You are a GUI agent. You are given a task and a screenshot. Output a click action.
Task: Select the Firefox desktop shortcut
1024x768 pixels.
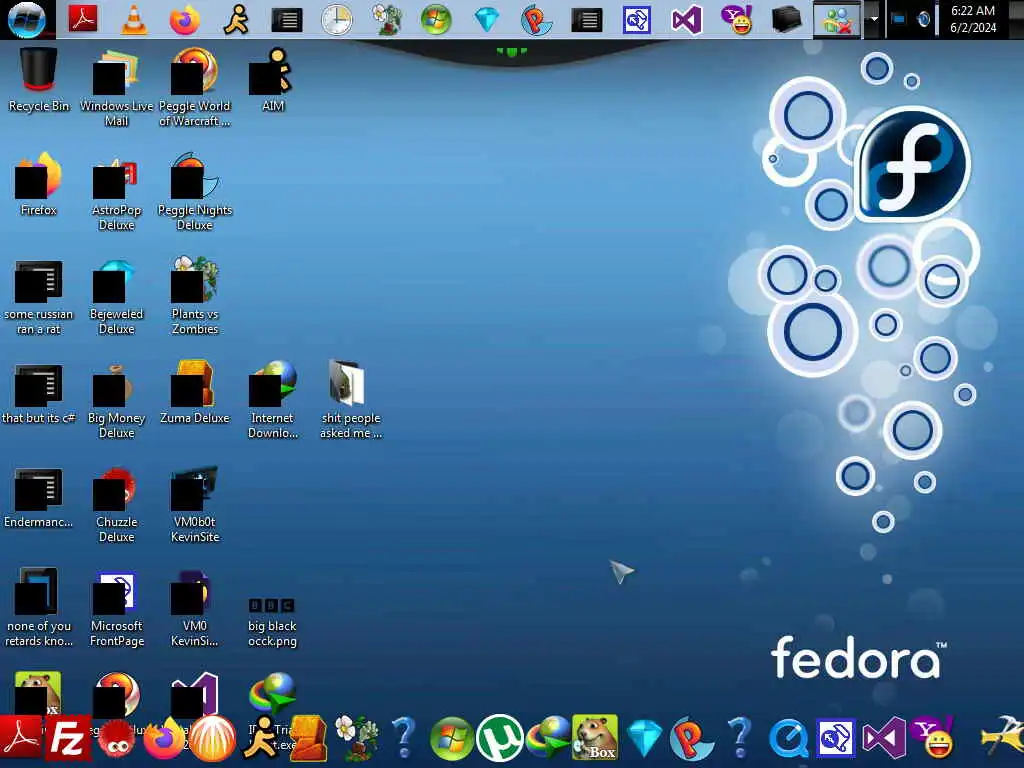39,185
